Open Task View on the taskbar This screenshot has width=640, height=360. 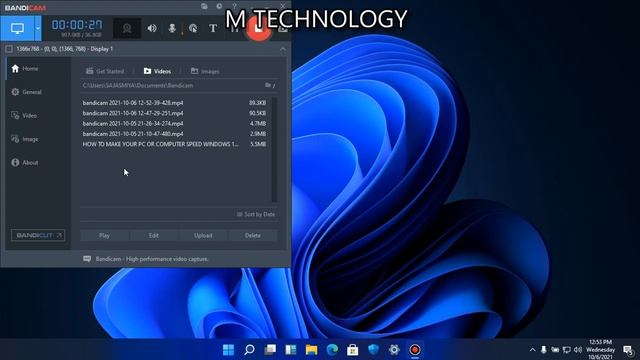tap(270, 350)
